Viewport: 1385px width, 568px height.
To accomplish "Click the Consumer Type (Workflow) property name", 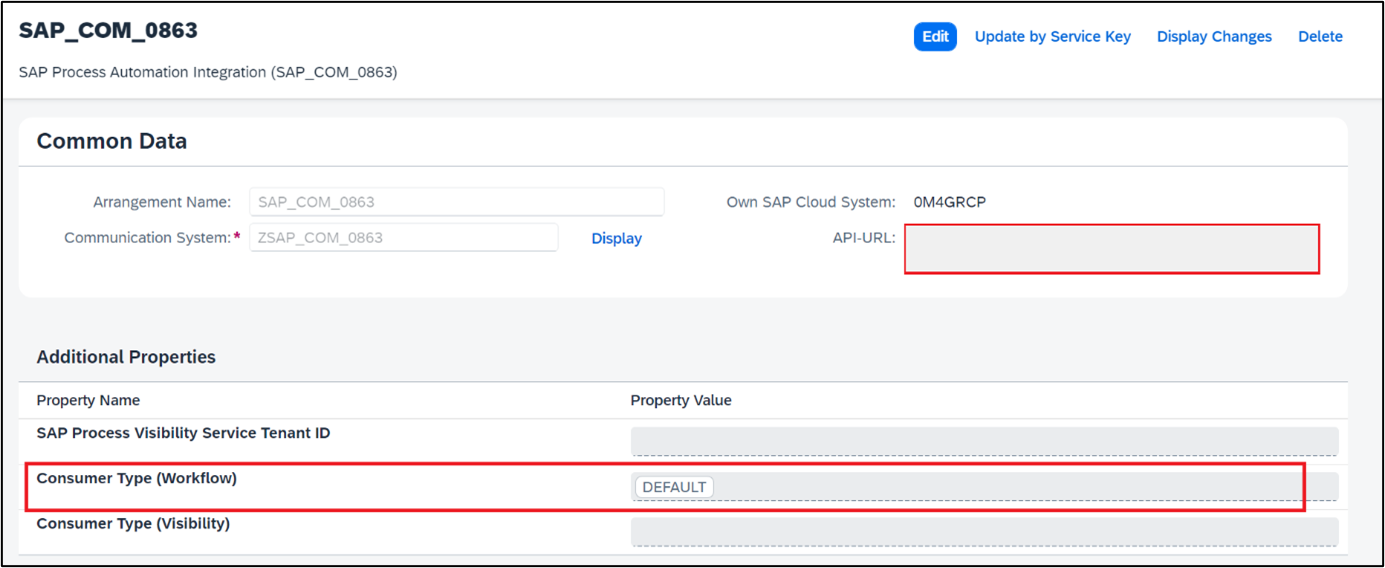I will click(137, 478).
